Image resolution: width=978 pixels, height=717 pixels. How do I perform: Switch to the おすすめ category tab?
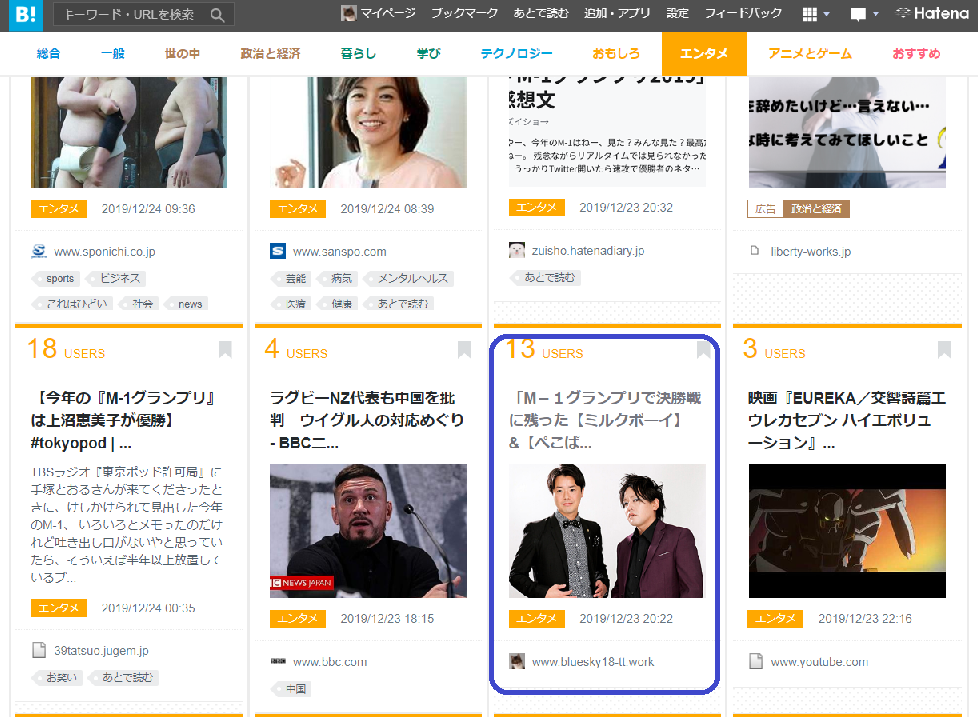916,54
